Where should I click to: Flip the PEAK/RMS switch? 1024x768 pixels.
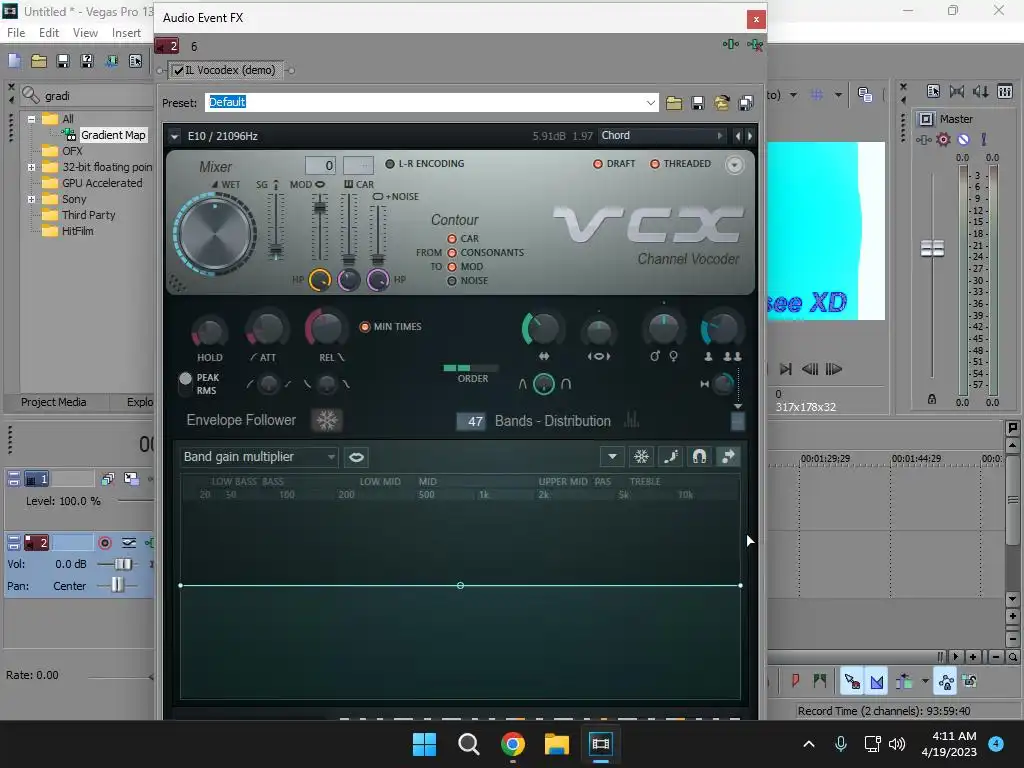185,383
